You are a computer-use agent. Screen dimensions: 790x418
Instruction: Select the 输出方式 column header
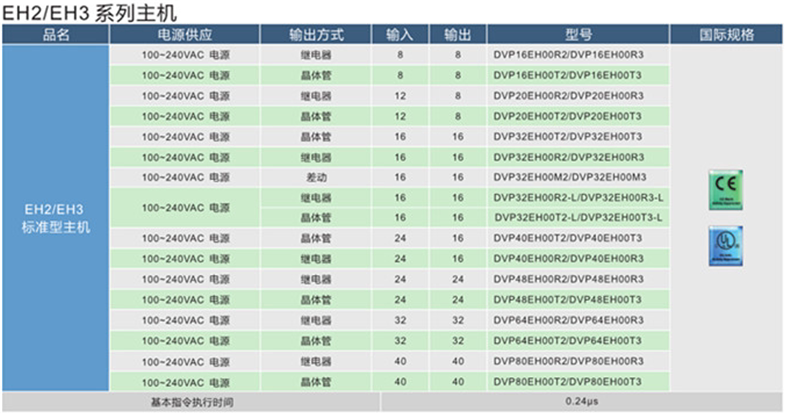[x=316, y=35]
